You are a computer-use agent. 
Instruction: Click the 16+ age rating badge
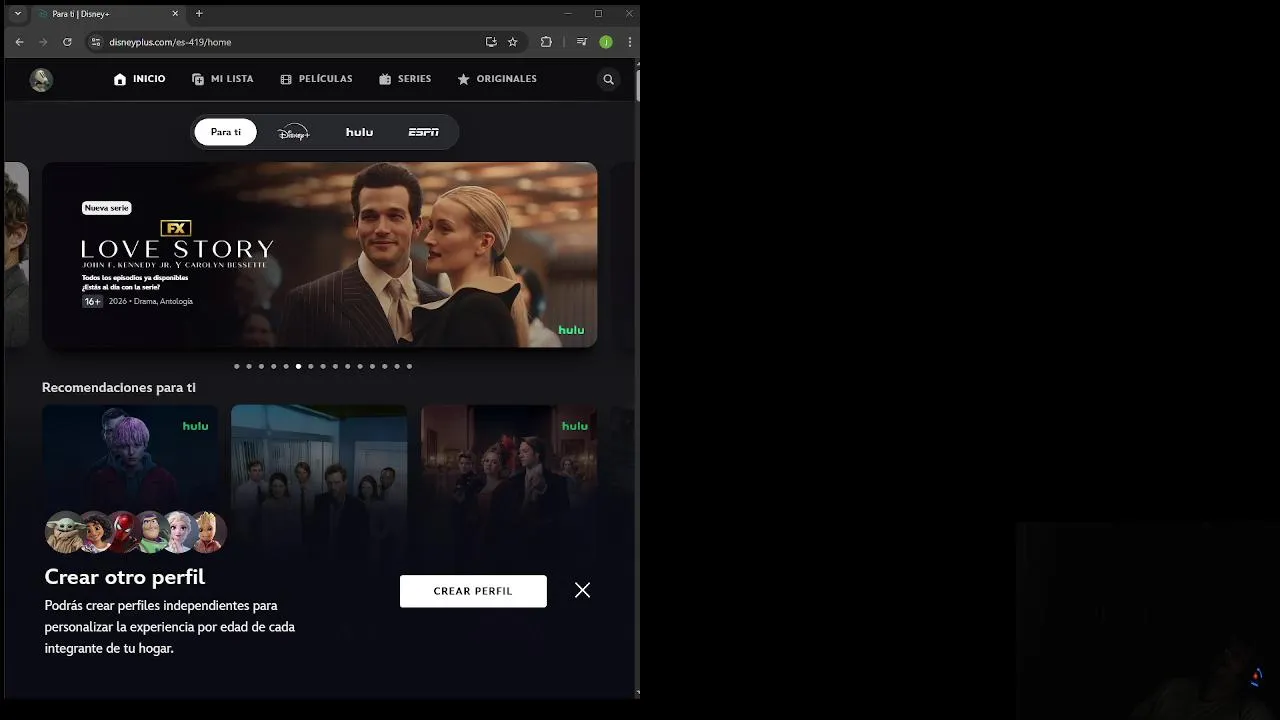(x=92, y=301)
